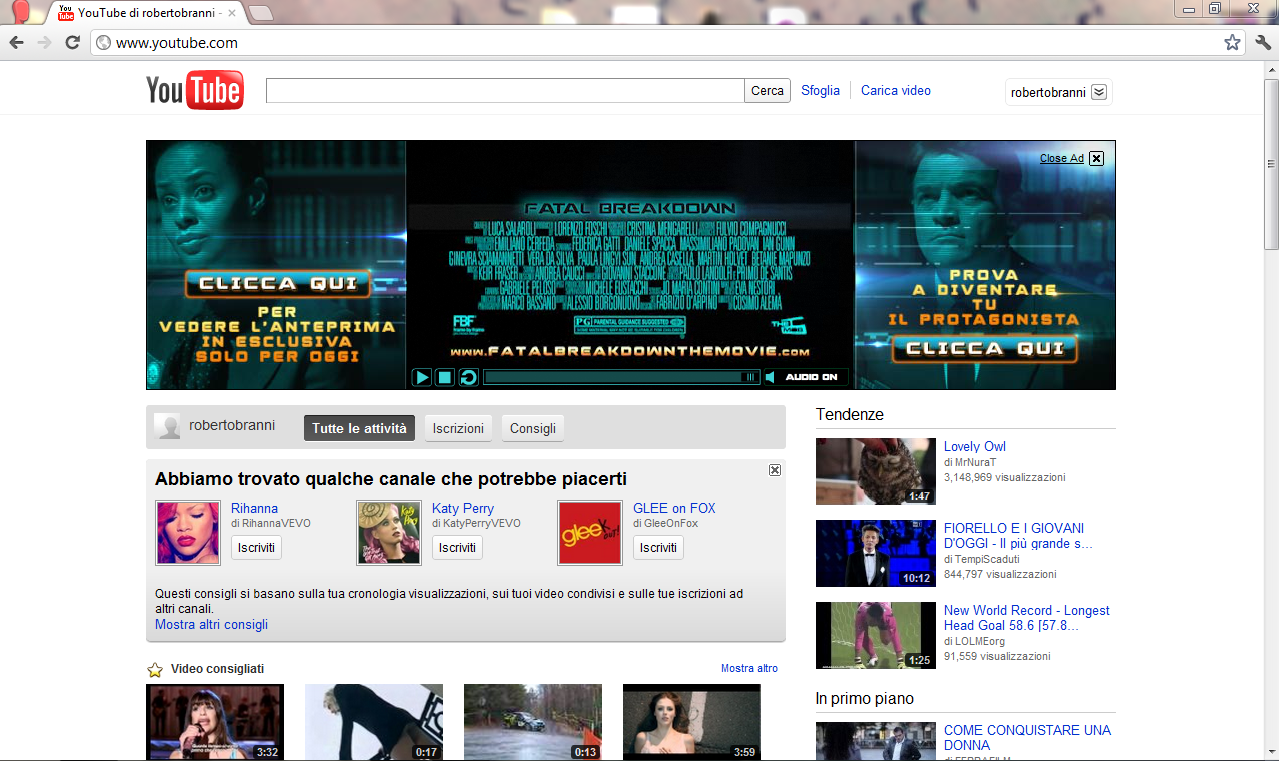Replay the ad video with the loop icon
Image resolution: width=1279 pixels, height=761 pixels.
468,377
